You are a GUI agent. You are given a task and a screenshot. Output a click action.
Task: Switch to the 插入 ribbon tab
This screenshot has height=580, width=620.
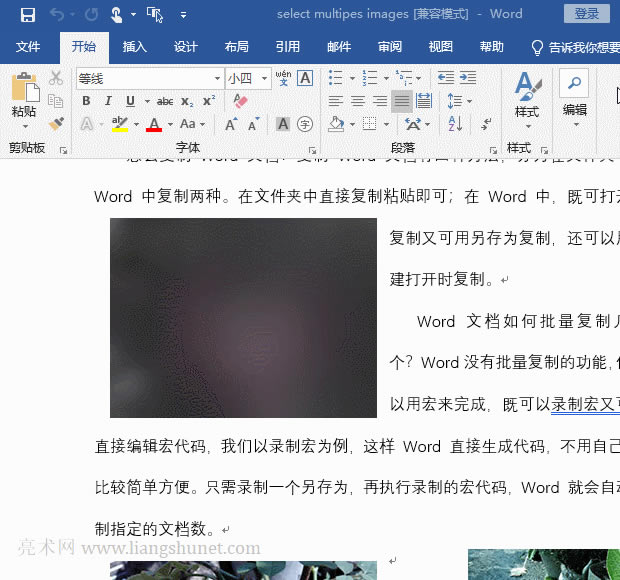(134, 47)
